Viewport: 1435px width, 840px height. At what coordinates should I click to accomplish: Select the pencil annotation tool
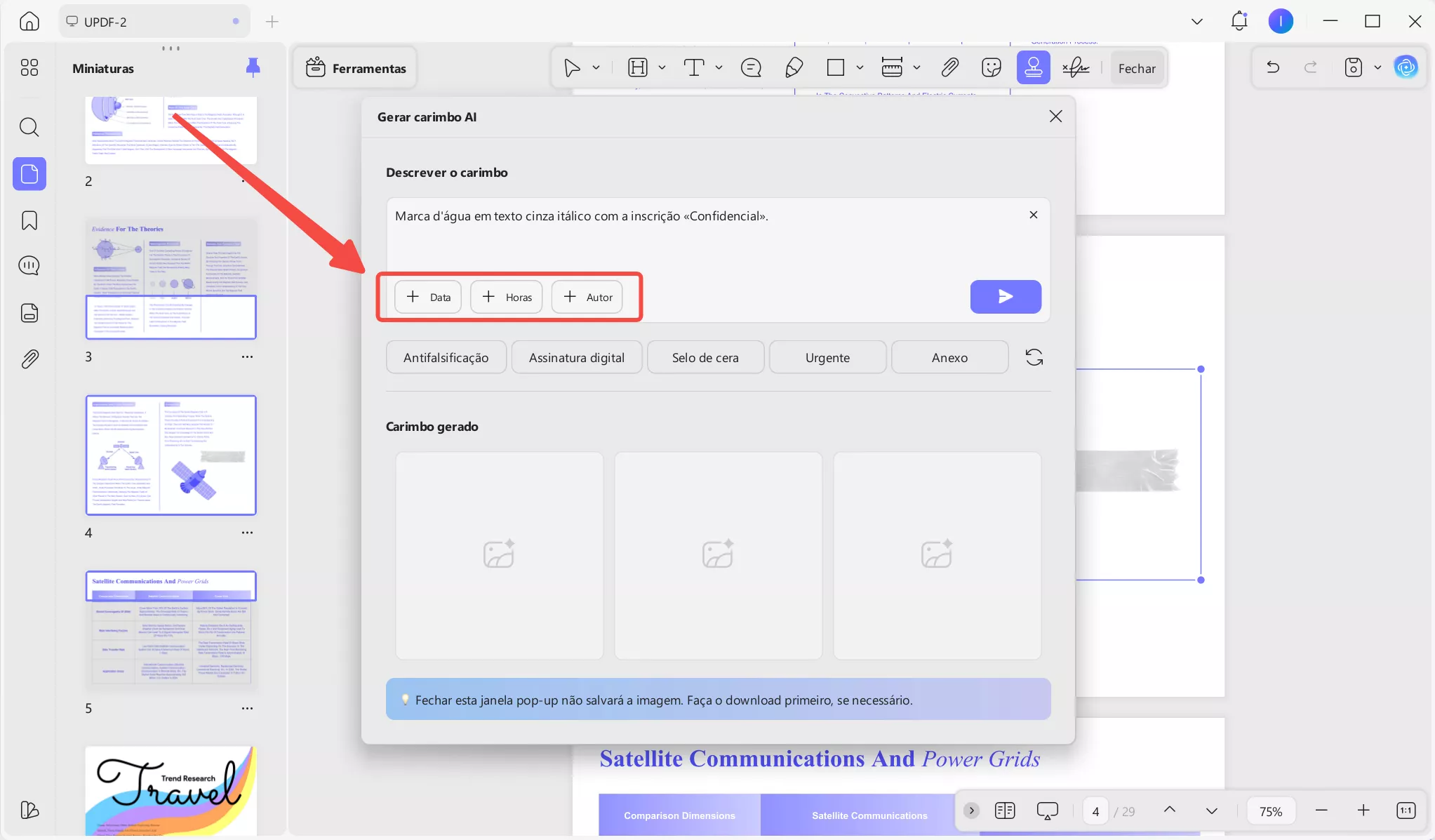pyautogui.click(x=793, y=67)
